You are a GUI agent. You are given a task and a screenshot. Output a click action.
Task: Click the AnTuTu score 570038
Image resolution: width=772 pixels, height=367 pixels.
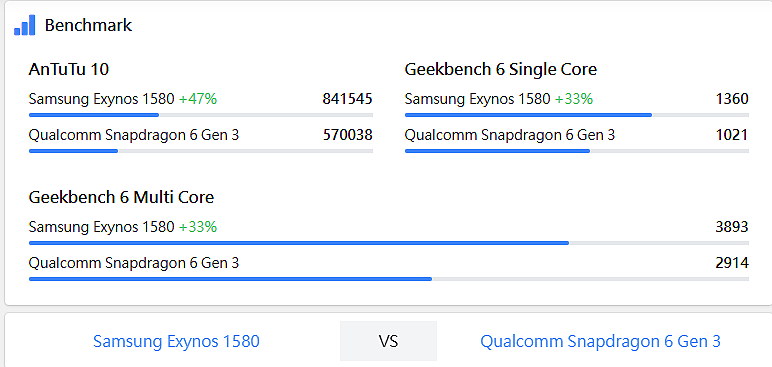[348, 135]
